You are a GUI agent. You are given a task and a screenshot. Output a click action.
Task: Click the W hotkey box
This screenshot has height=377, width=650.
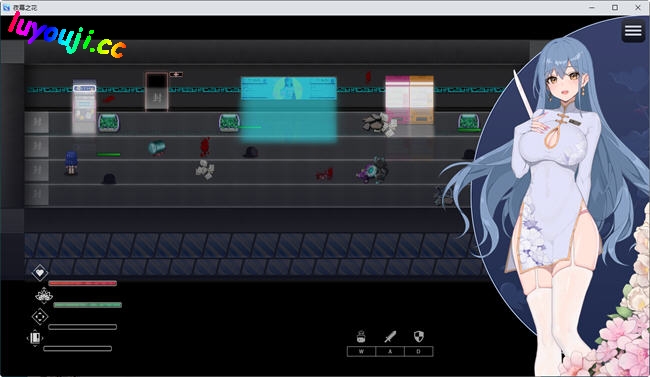[361, 351]
